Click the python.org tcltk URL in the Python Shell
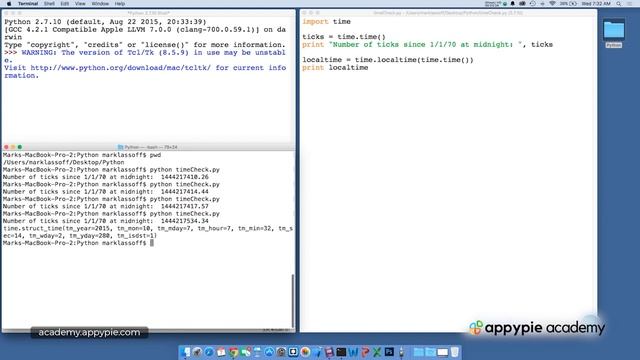This screenshot has height=360, width=640. click(121, 68)
